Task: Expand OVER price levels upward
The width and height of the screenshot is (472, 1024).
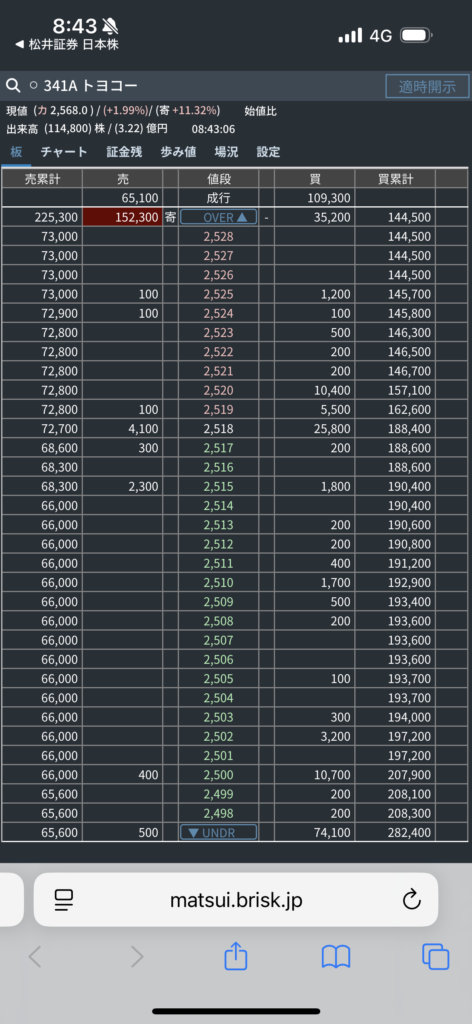Action: tap(219, 217)
